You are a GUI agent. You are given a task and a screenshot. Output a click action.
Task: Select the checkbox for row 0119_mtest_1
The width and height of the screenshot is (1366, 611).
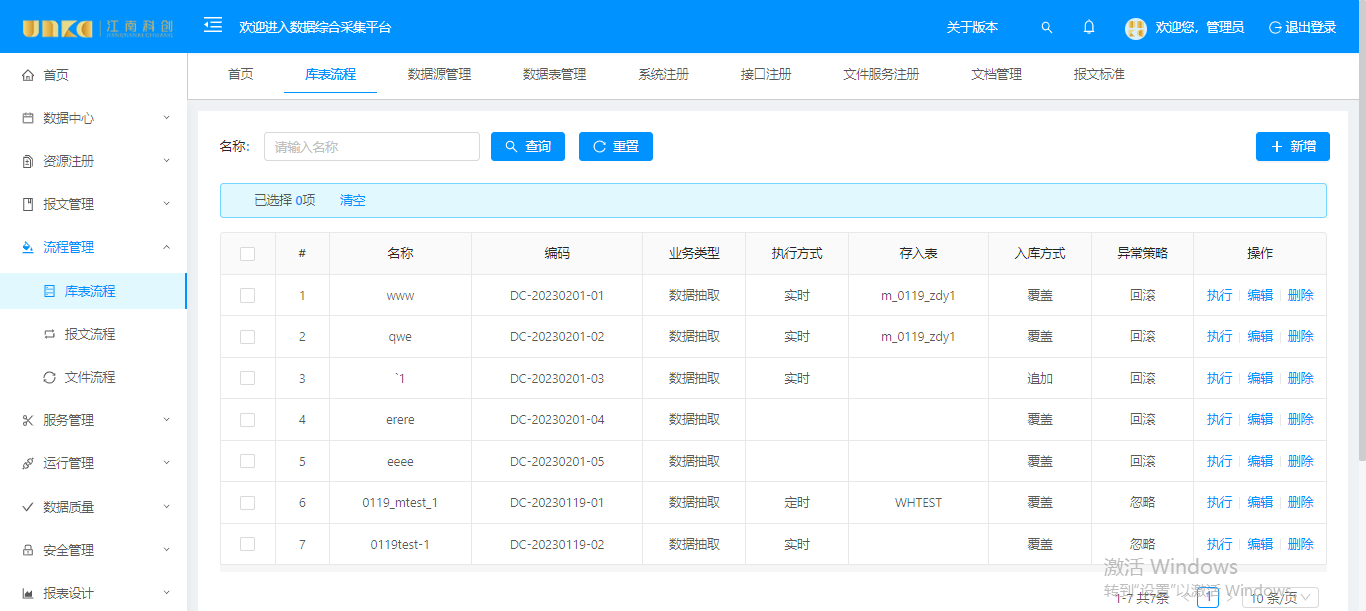click(x=248, y=503)
